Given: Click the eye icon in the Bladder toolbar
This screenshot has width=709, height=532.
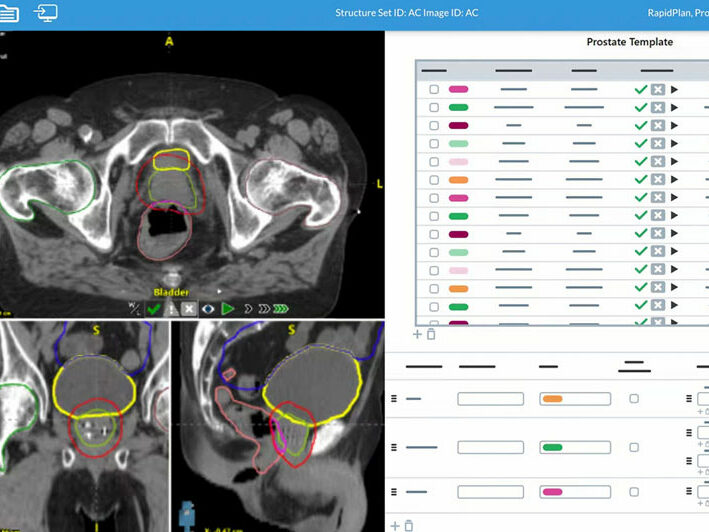Looking at the screenshot, I should tap(209, 309).
